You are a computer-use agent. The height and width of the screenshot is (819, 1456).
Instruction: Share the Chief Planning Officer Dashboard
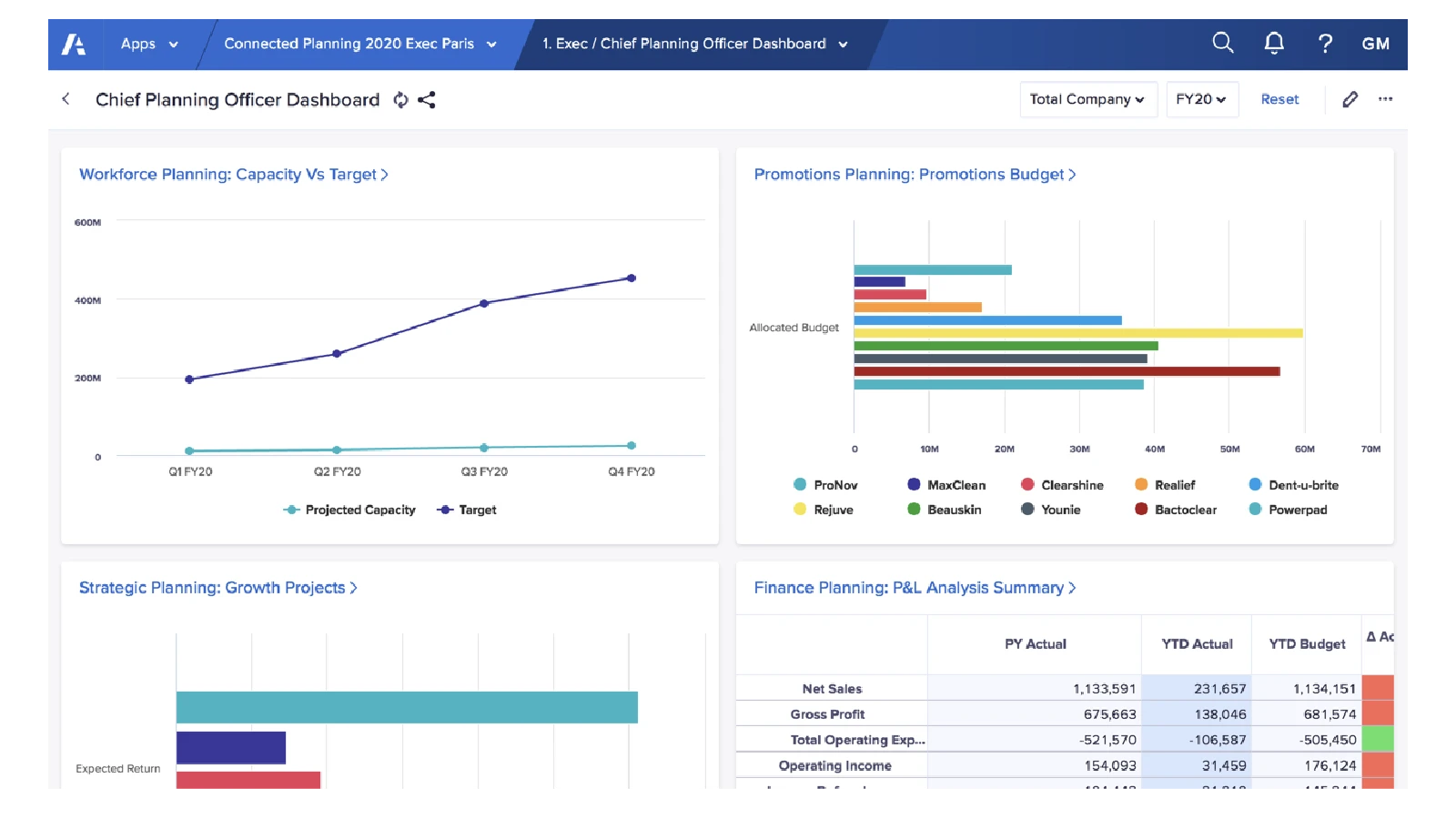point(426,100)
